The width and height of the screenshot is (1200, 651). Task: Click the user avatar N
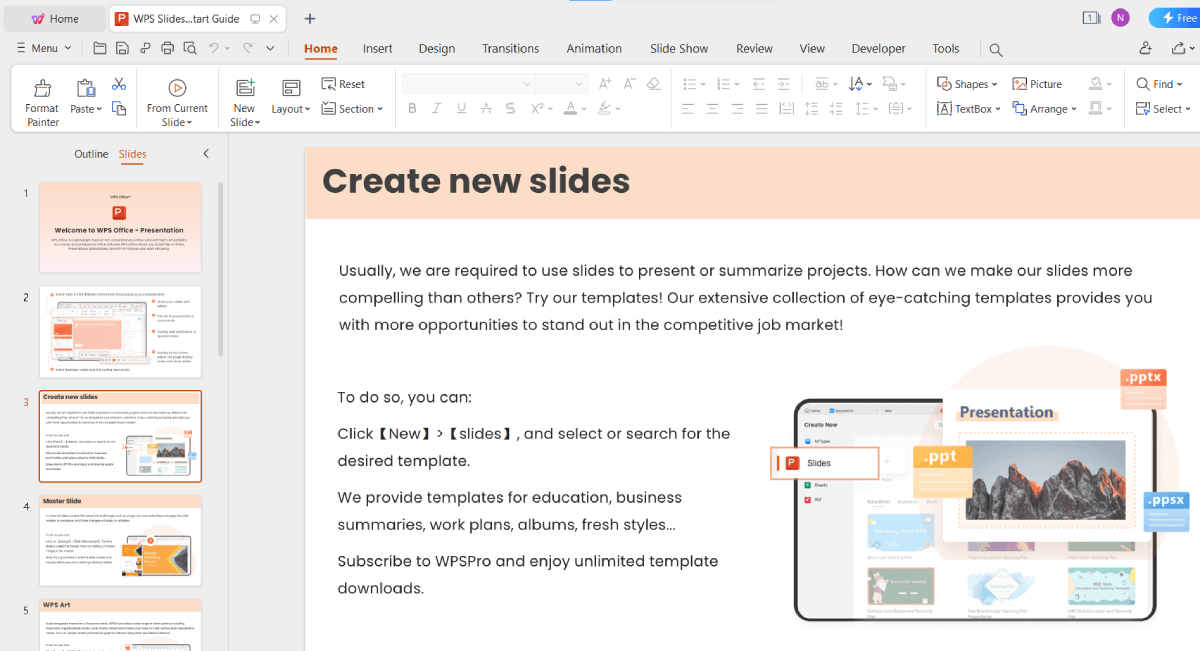(1120, 18)
